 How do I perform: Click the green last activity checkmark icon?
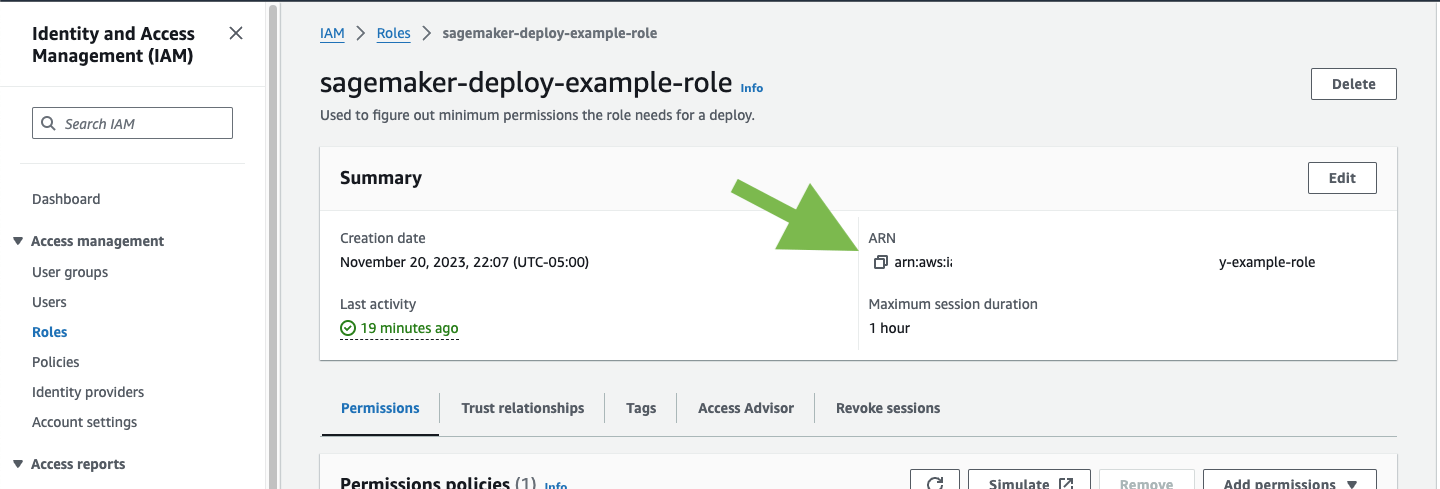[348, 328]
